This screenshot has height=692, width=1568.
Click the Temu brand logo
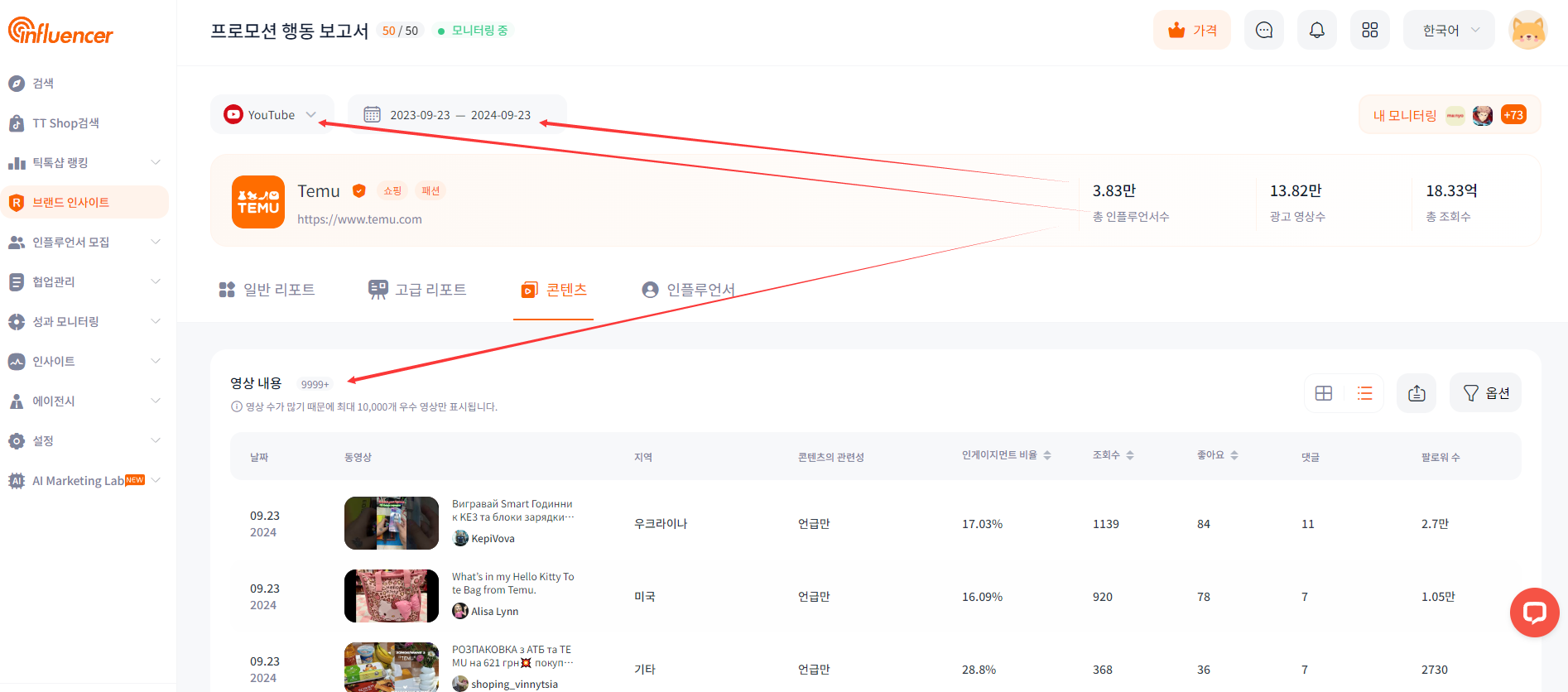click(258, 202)
